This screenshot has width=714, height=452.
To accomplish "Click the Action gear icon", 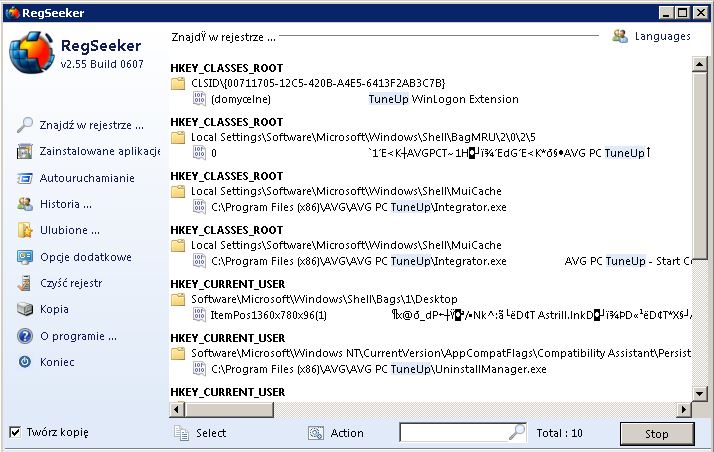I will point(316,433).
